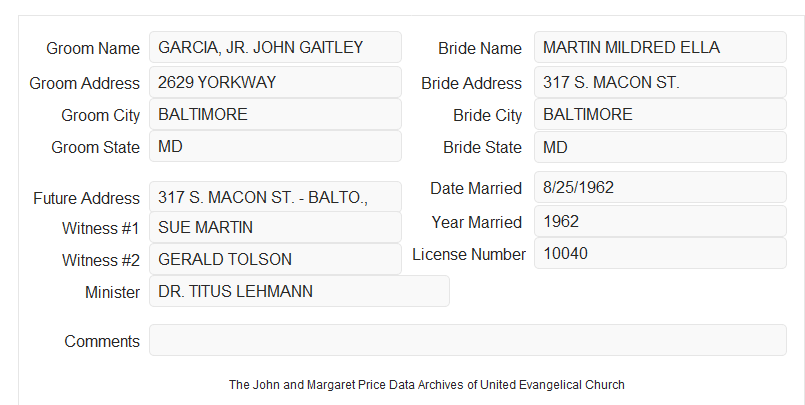
Task: Select the Groom Address input box
Action: (275, 82)
